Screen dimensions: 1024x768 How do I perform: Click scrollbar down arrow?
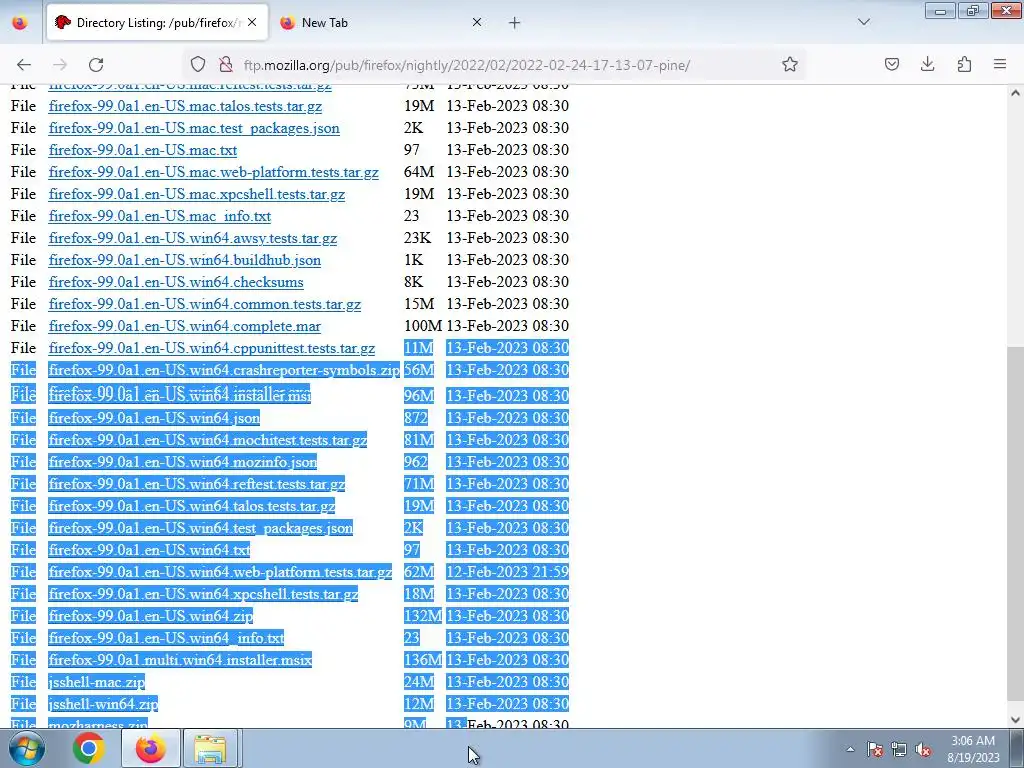click(x=1016, y=720)
